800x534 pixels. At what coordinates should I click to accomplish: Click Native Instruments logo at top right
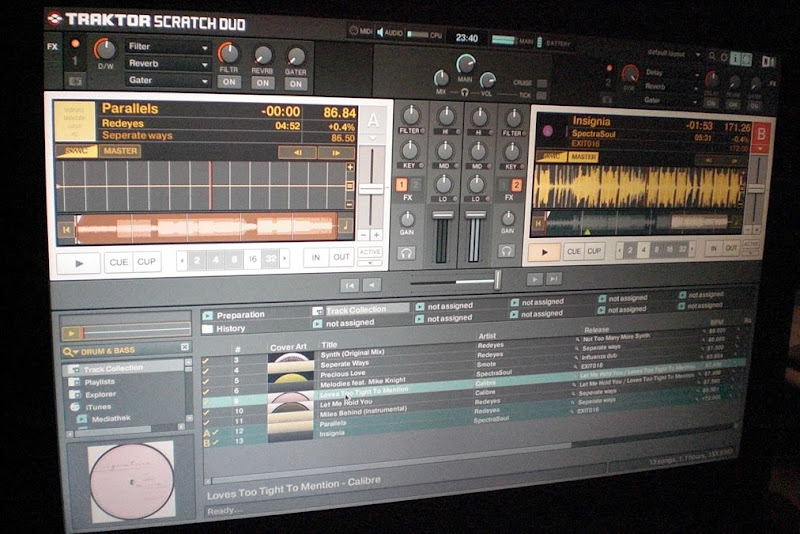click(x=768, y=61)
